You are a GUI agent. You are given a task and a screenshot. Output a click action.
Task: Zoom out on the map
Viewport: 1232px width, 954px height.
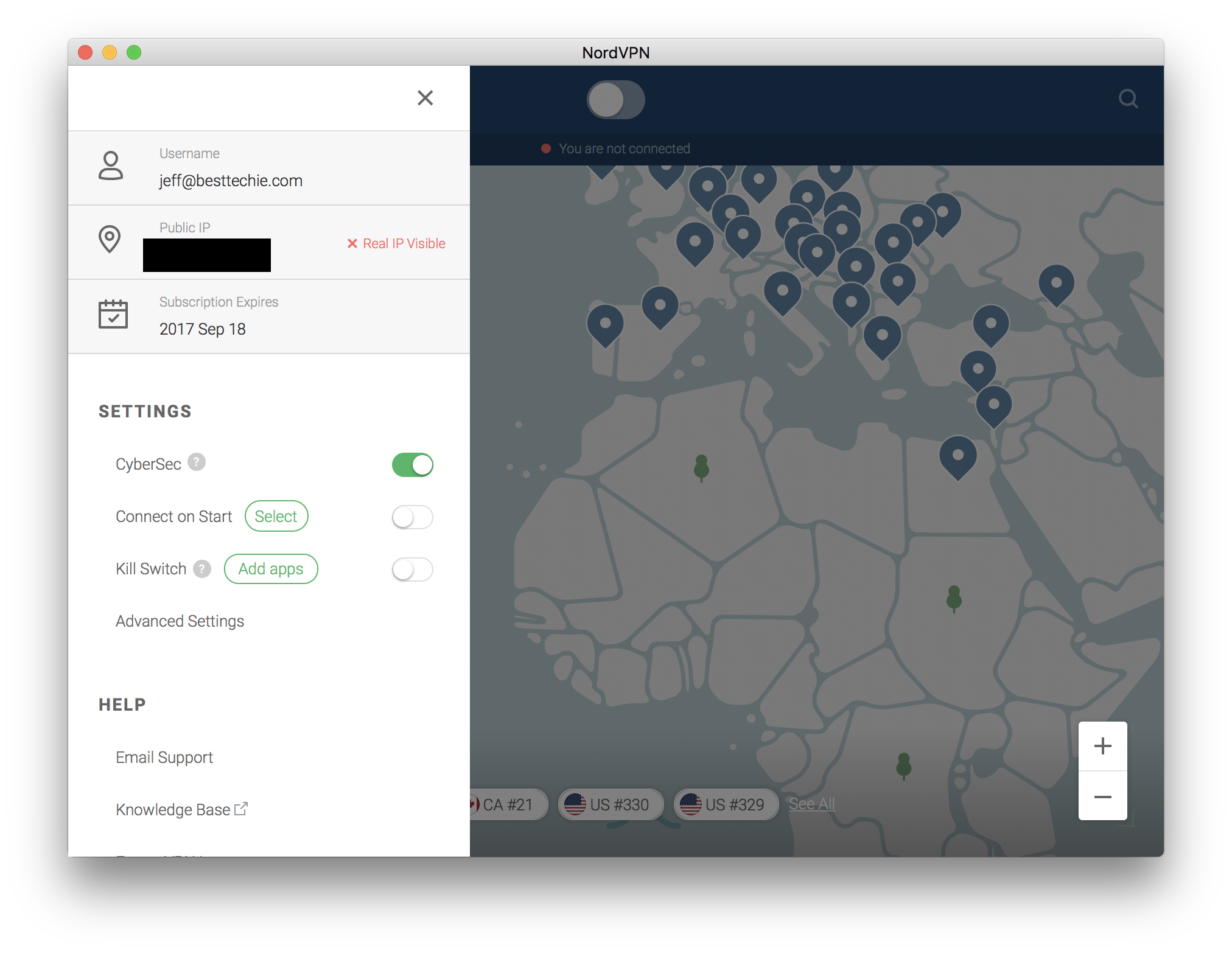click(x=1102, y=797)
